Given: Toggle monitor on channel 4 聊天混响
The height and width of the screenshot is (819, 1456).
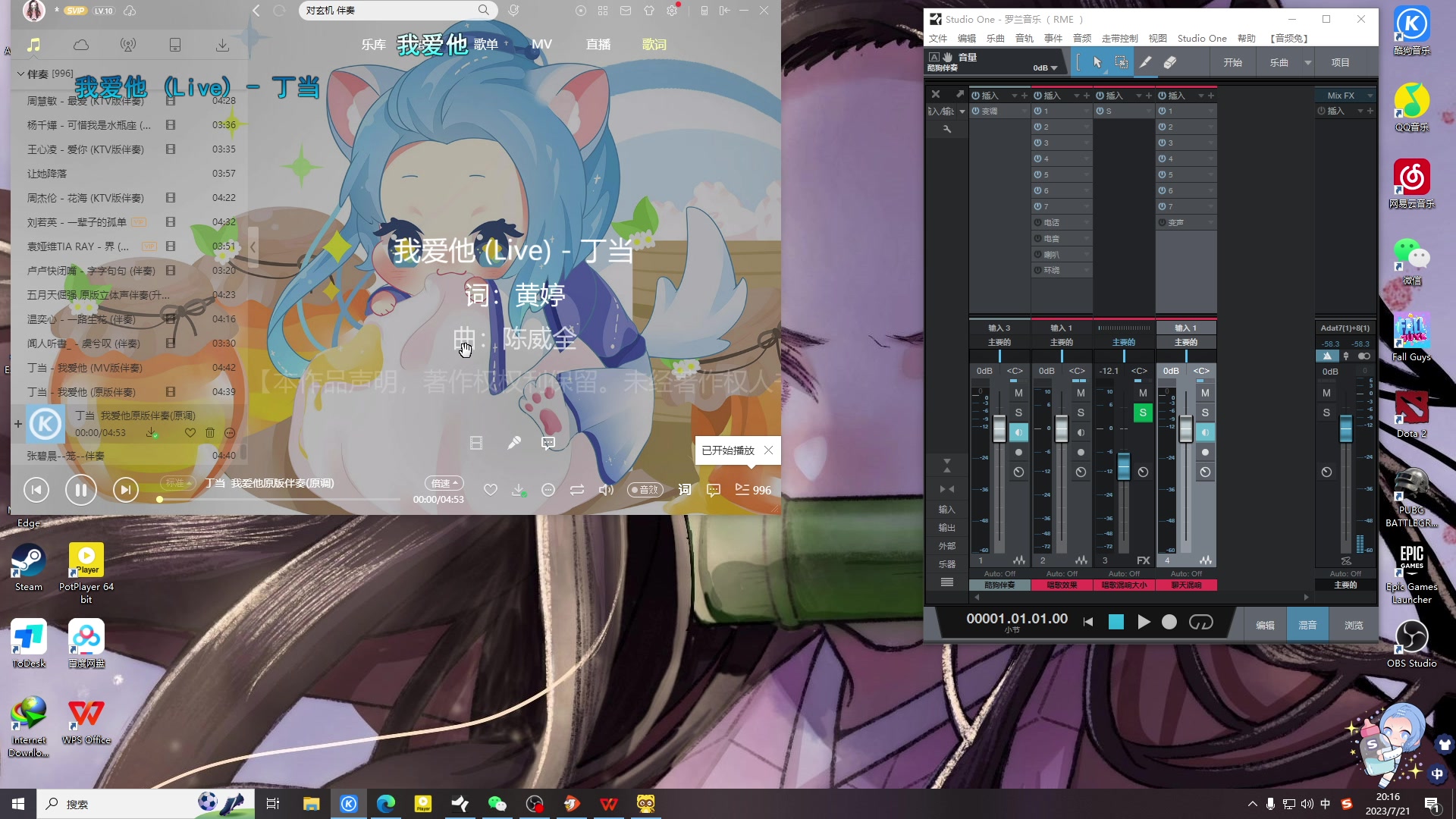Looking at the screenshot, I should tap(1205, 432).
